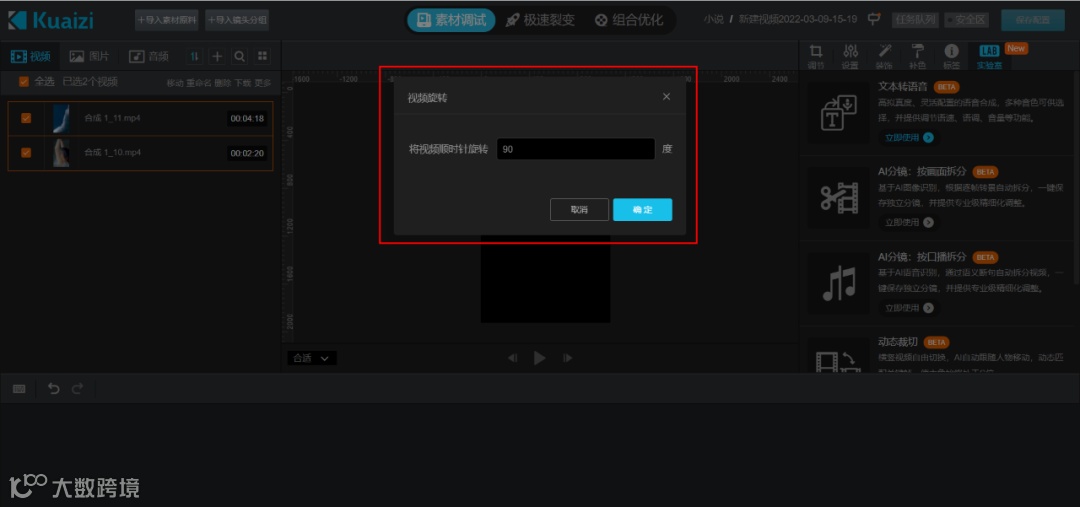Select the 组合优化 mode tab
This screenshot has width=1080, height=507.
coord(629,20)
